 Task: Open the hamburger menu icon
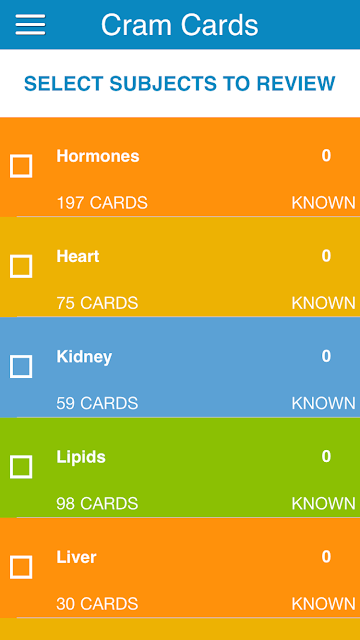click(30, 24)
